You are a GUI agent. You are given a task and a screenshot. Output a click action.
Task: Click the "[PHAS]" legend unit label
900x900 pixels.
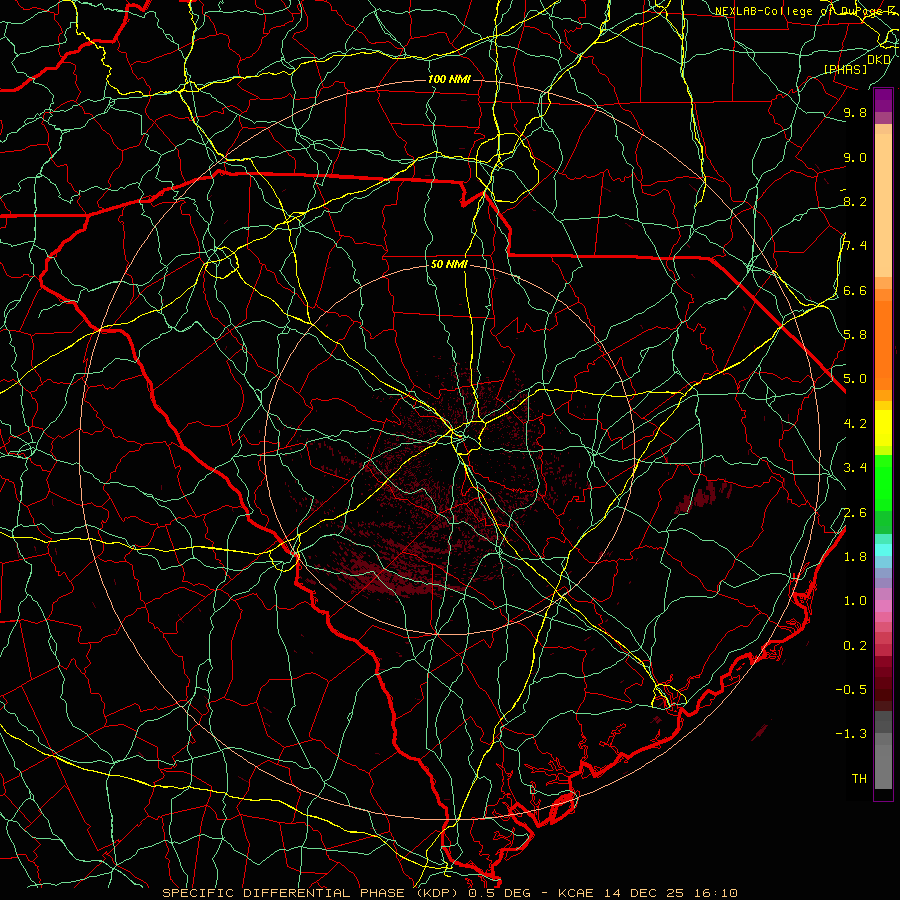[x=845, y=69]
